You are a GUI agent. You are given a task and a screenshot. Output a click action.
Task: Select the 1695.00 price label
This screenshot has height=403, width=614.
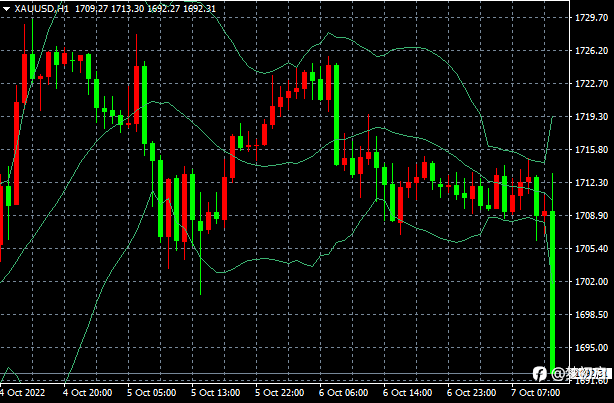pyautogui.click(x=591, y=347)
